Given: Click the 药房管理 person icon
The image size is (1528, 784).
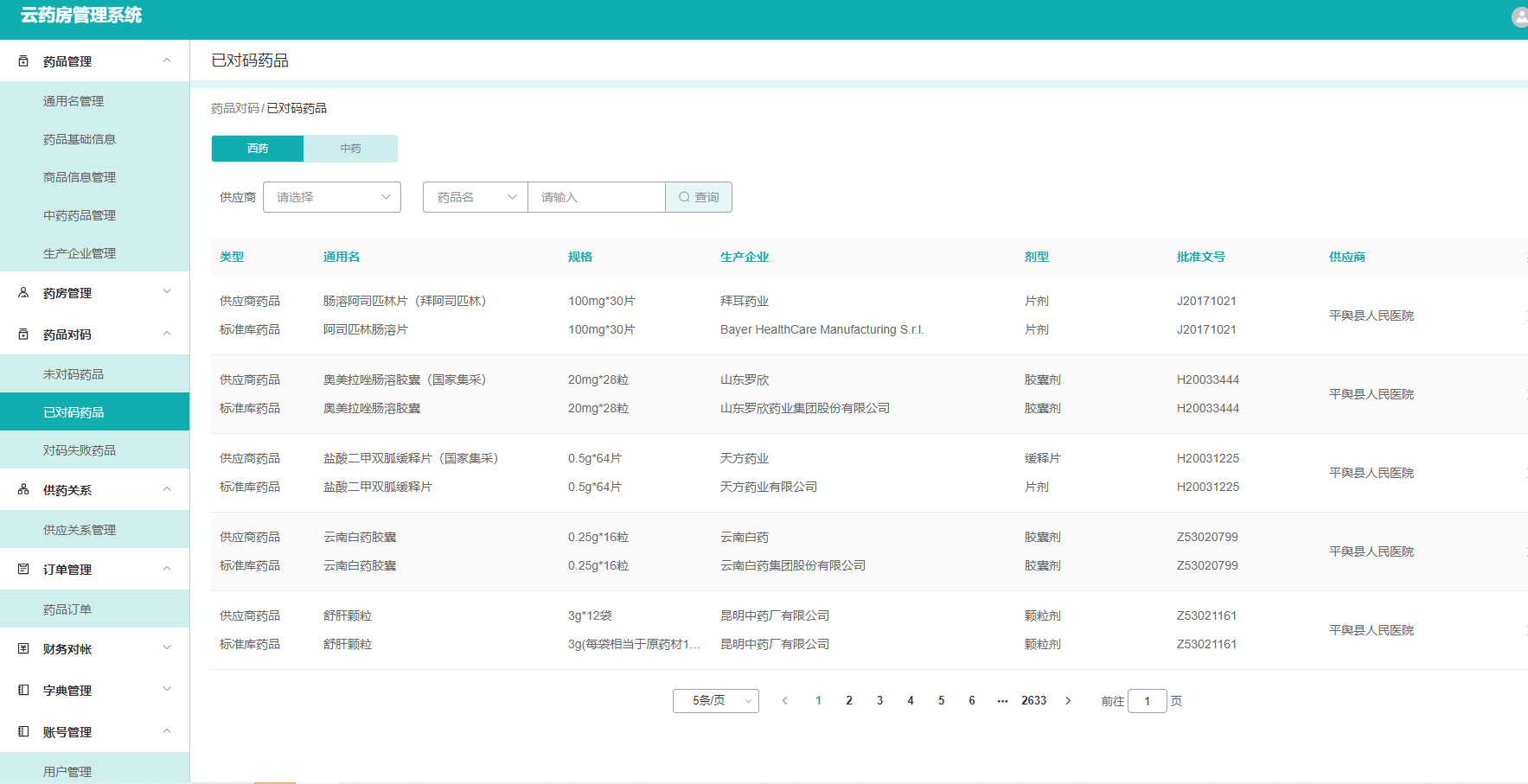Looking at the screenshot, I should pyautogui.click(x=23, y=293).
